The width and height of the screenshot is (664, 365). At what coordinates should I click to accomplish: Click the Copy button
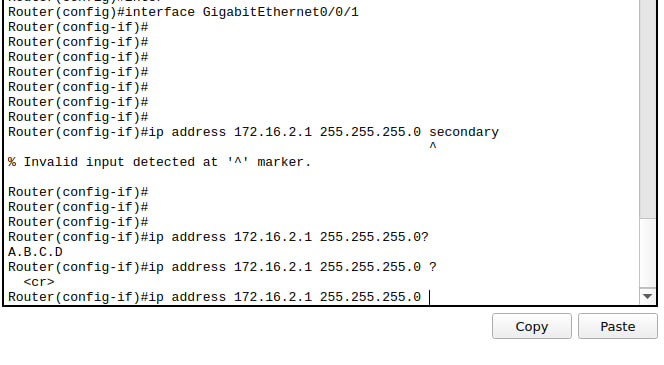point(531,326)
